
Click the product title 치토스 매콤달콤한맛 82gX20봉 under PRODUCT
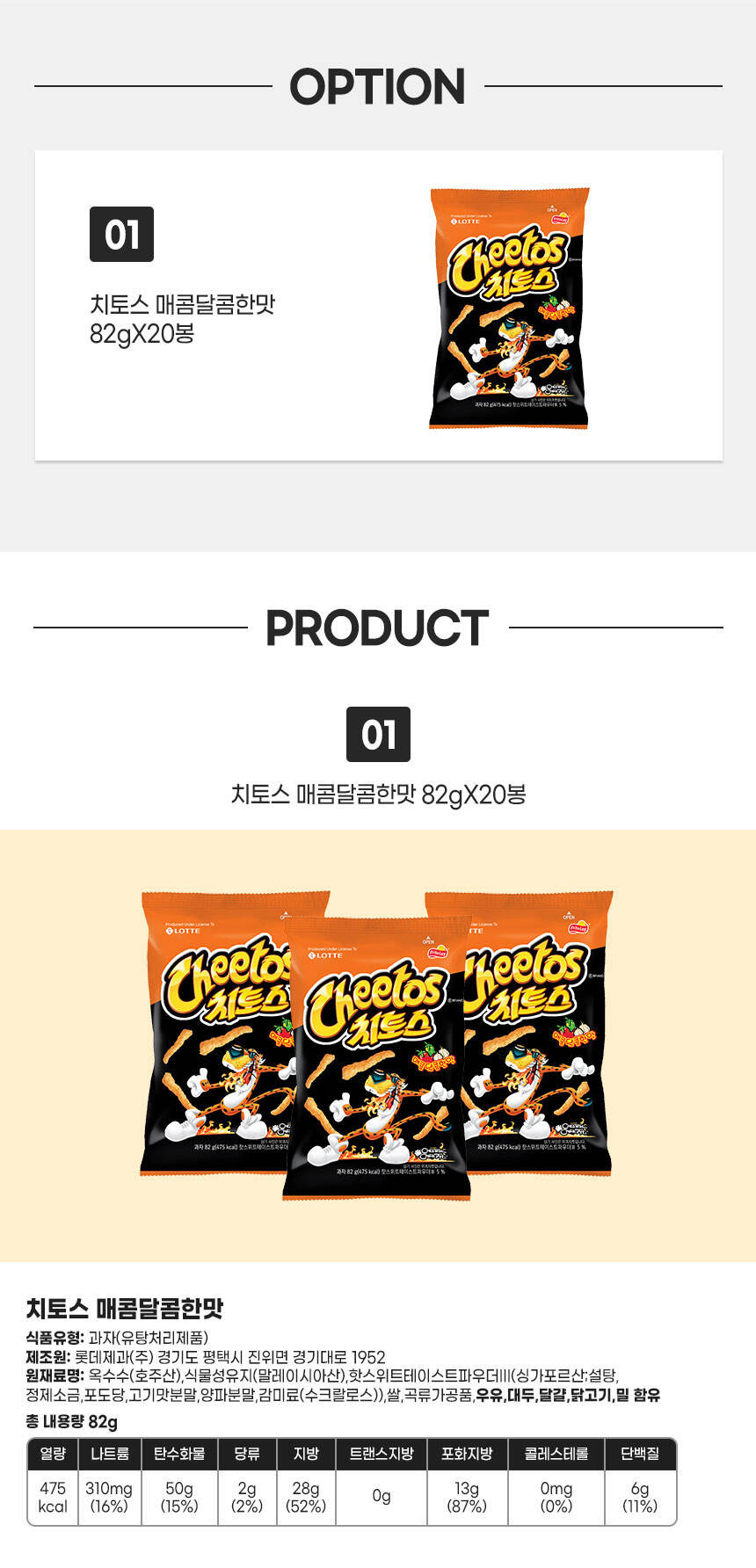click(378, 795)
